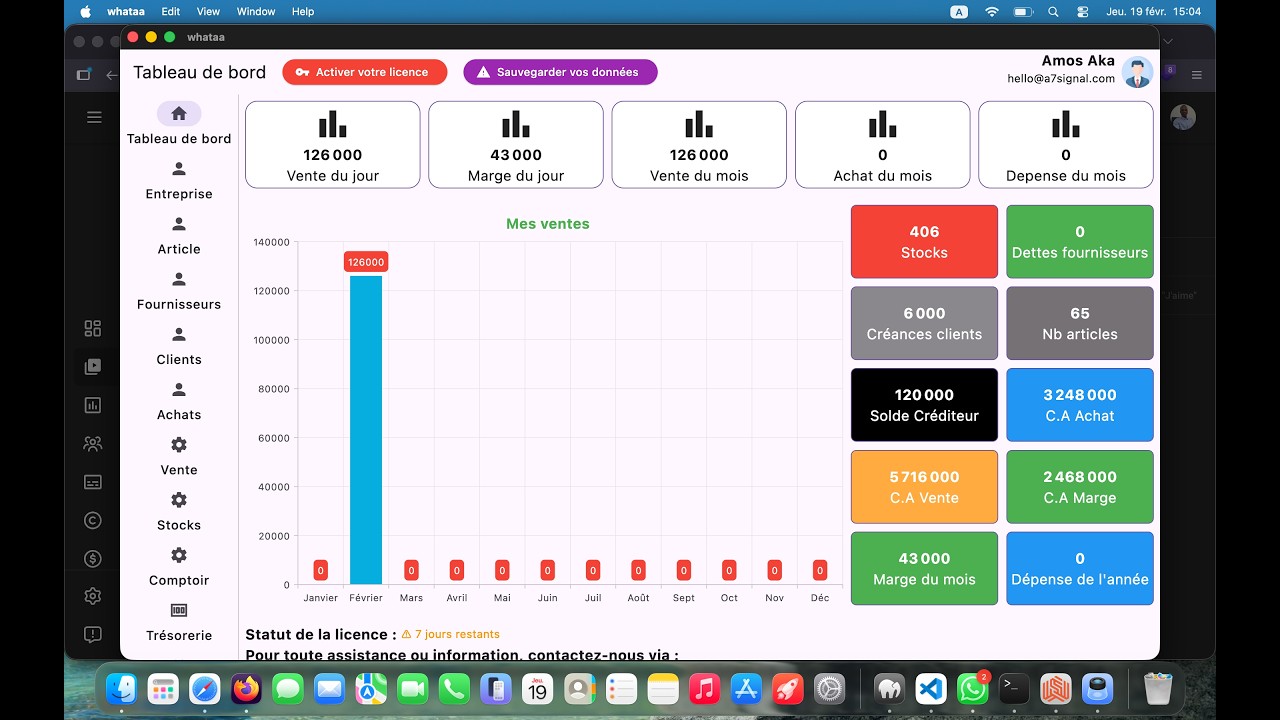Screen dimensions: 1280x720
Task: Open the Vente gear item
Action: pos(179,456)
